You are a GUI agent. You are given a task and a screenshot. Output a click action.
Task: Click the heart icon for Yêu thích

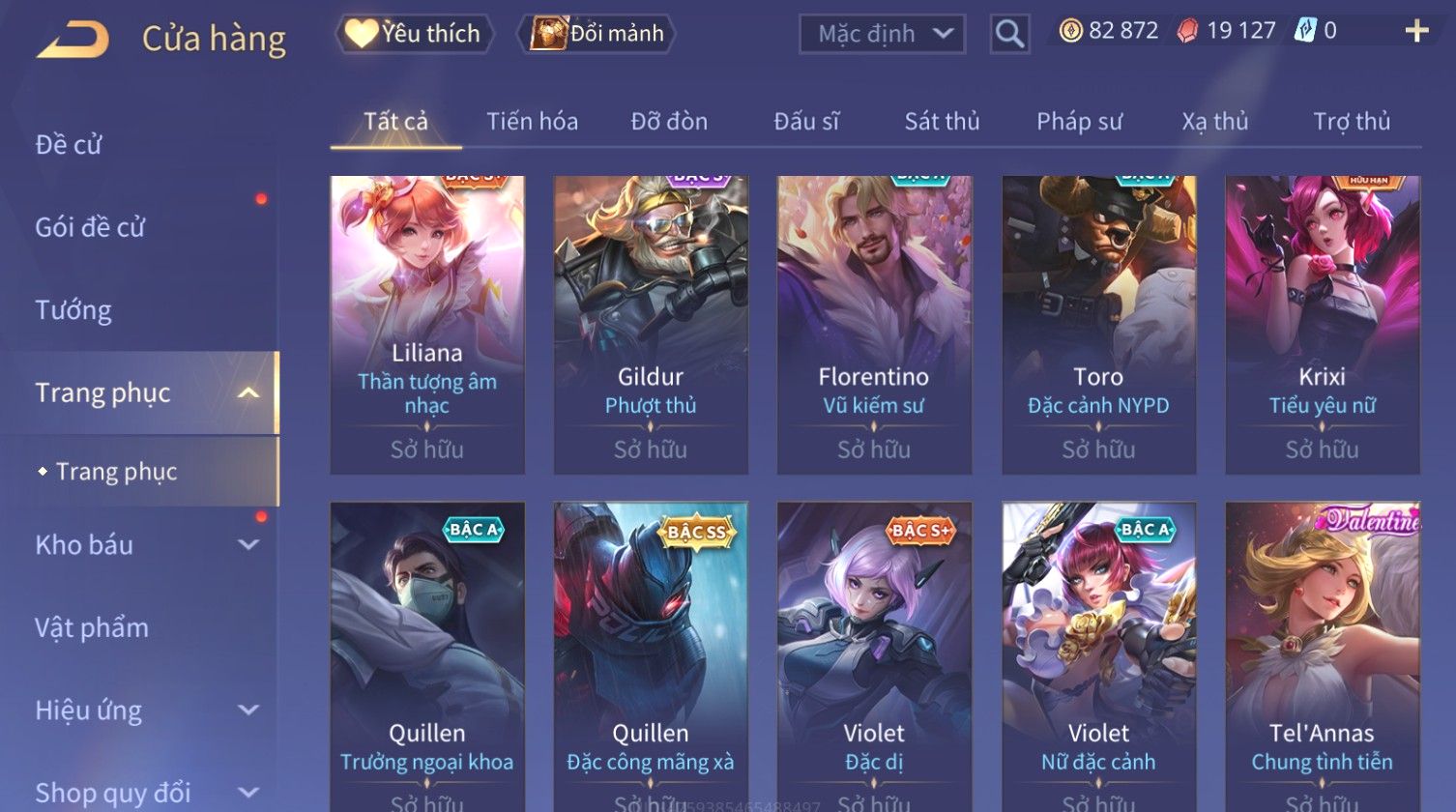click(x=361, y=34)
